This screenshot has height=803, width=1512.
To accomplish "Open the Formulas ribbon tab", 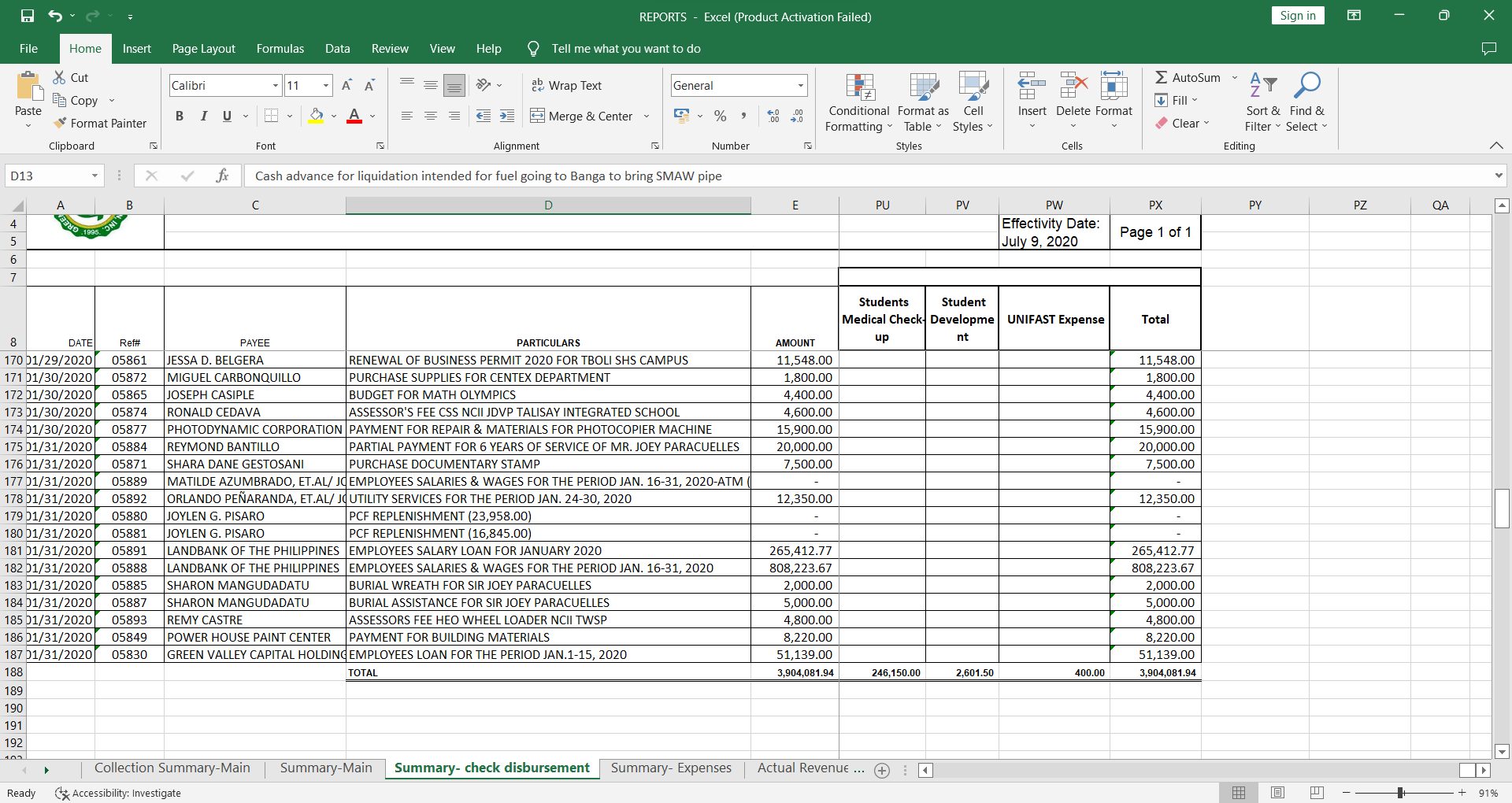I will point(280,48).
